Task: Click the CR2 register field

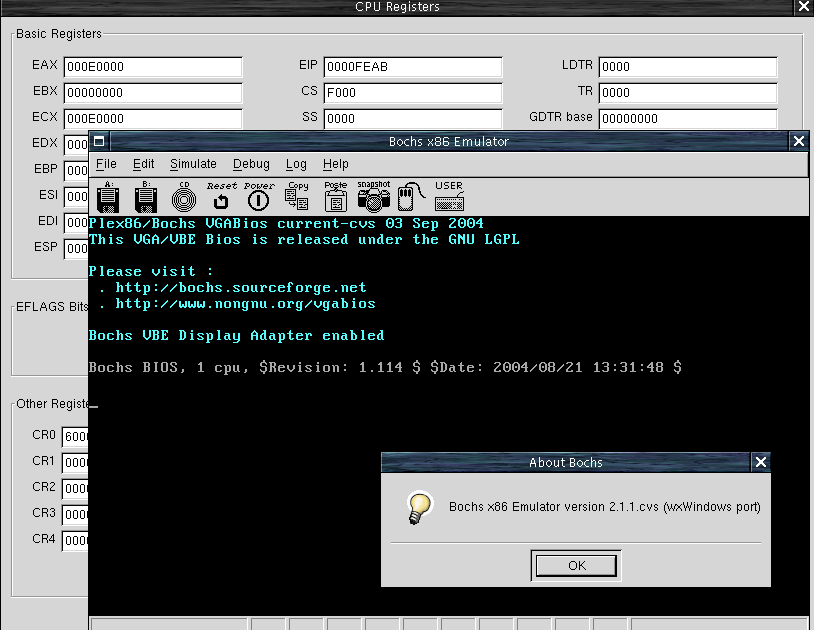Action: (75, 489)
